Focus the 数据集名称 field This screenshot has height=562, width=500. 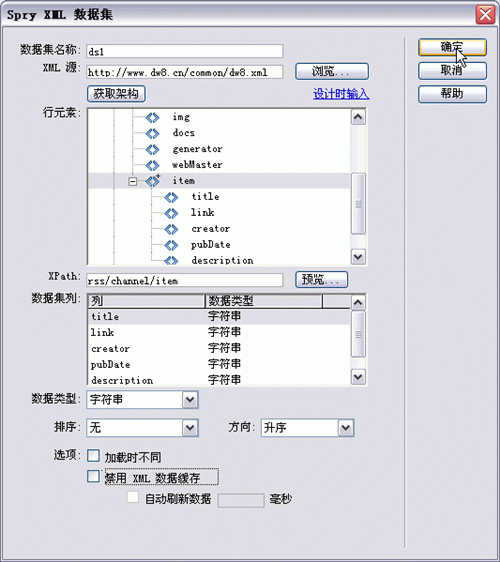[x=185, y=51]
